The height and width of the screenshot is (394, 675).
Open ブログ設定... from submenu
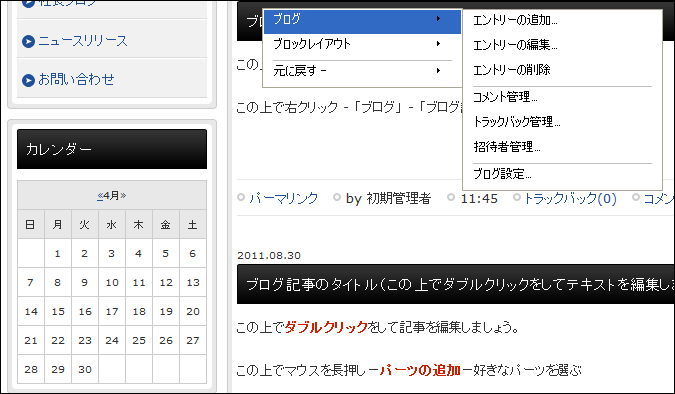[x=502, y=174]
